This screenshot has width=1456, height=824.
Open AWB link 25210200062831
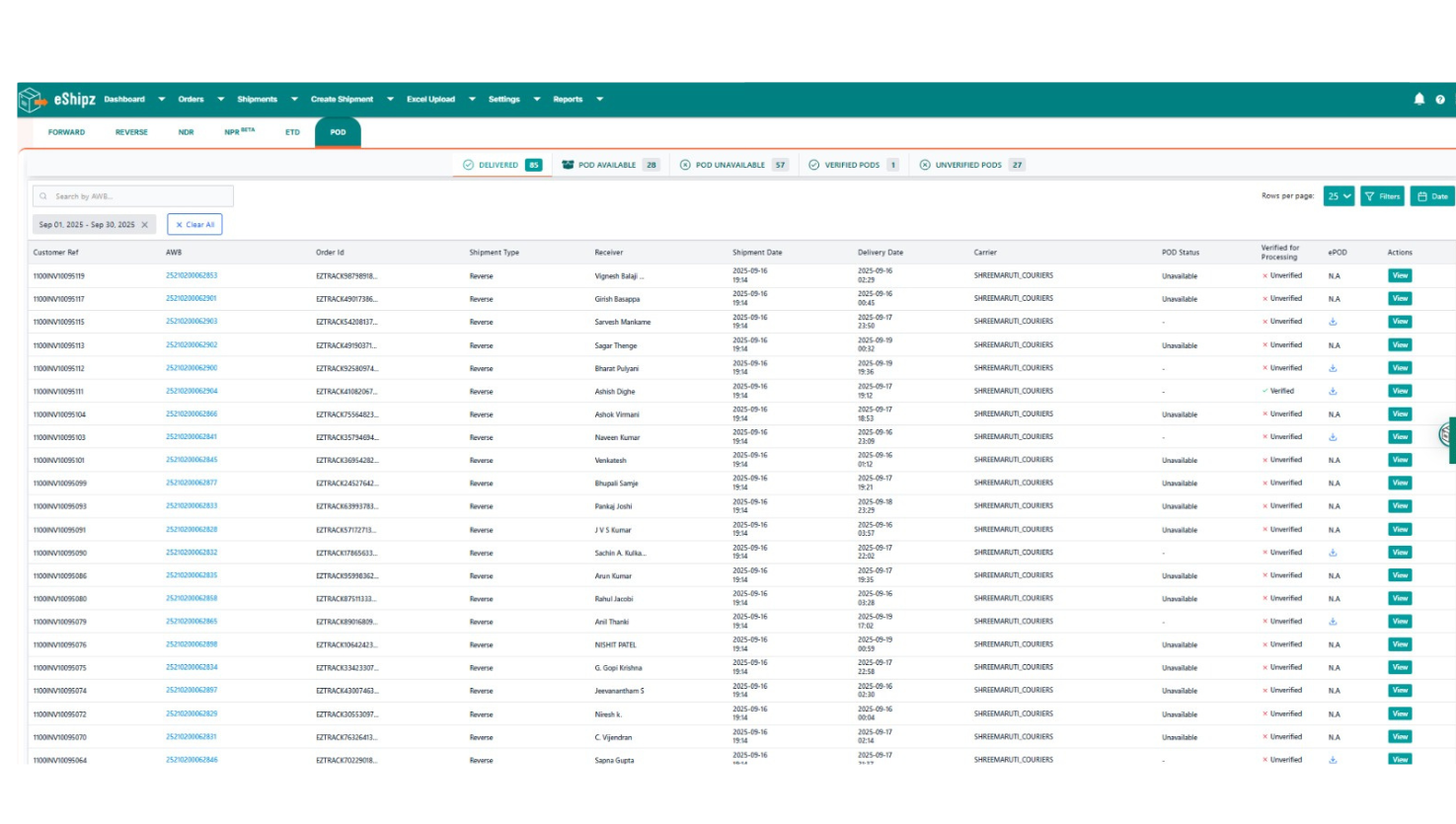click(x=192, y=737)
